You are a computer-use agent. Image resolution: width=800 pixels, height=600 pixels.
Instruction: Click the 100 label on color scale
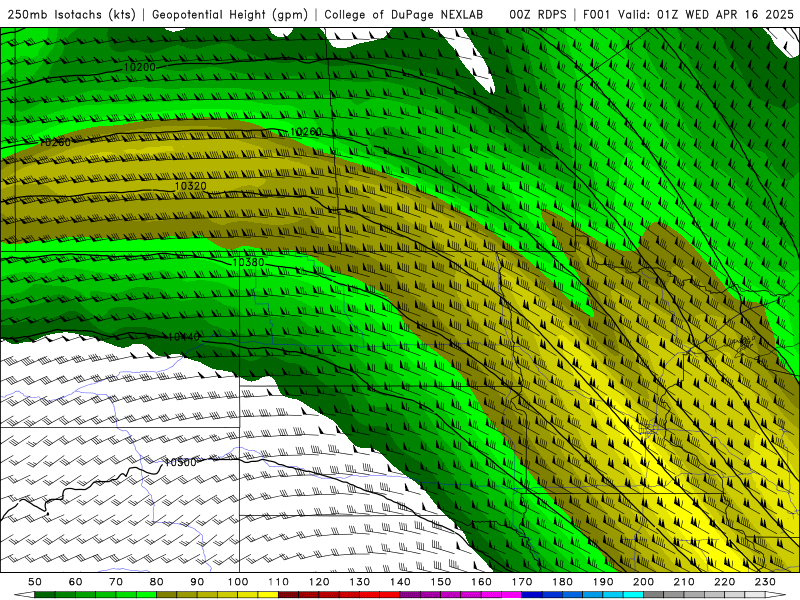[238, 582]
